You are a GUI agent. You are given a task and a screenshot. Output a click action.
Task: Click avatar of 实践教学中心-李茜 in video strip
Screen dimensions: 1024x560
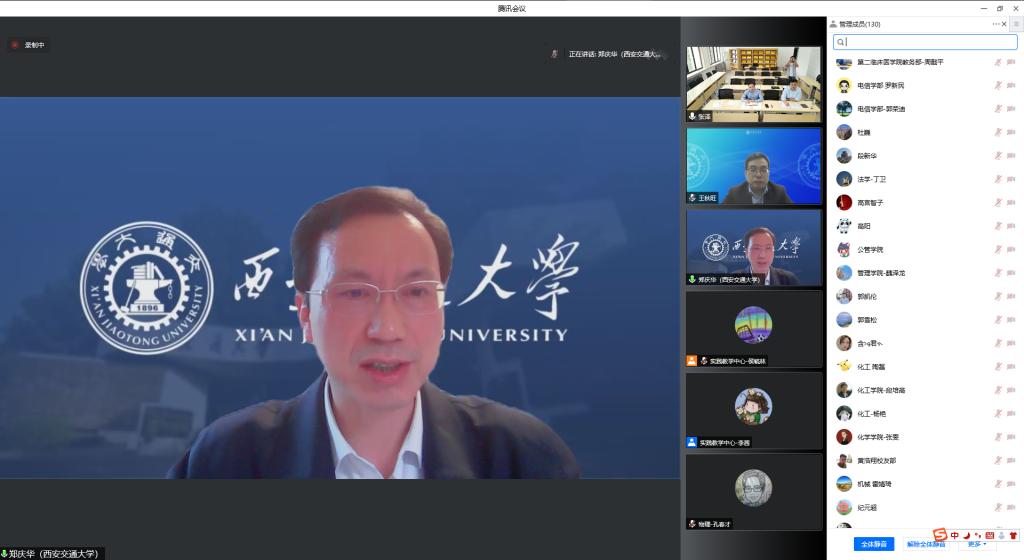coord(753,405)
